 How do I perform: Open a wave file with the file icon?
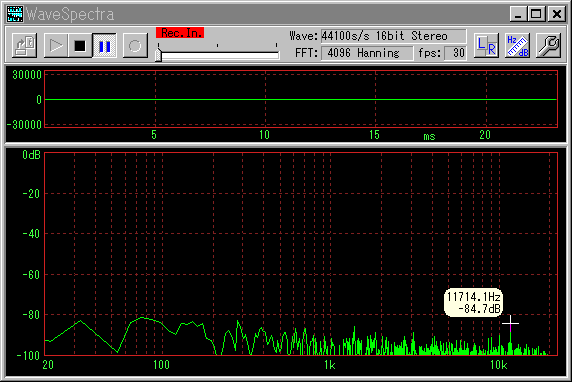(x=24, y=45)
